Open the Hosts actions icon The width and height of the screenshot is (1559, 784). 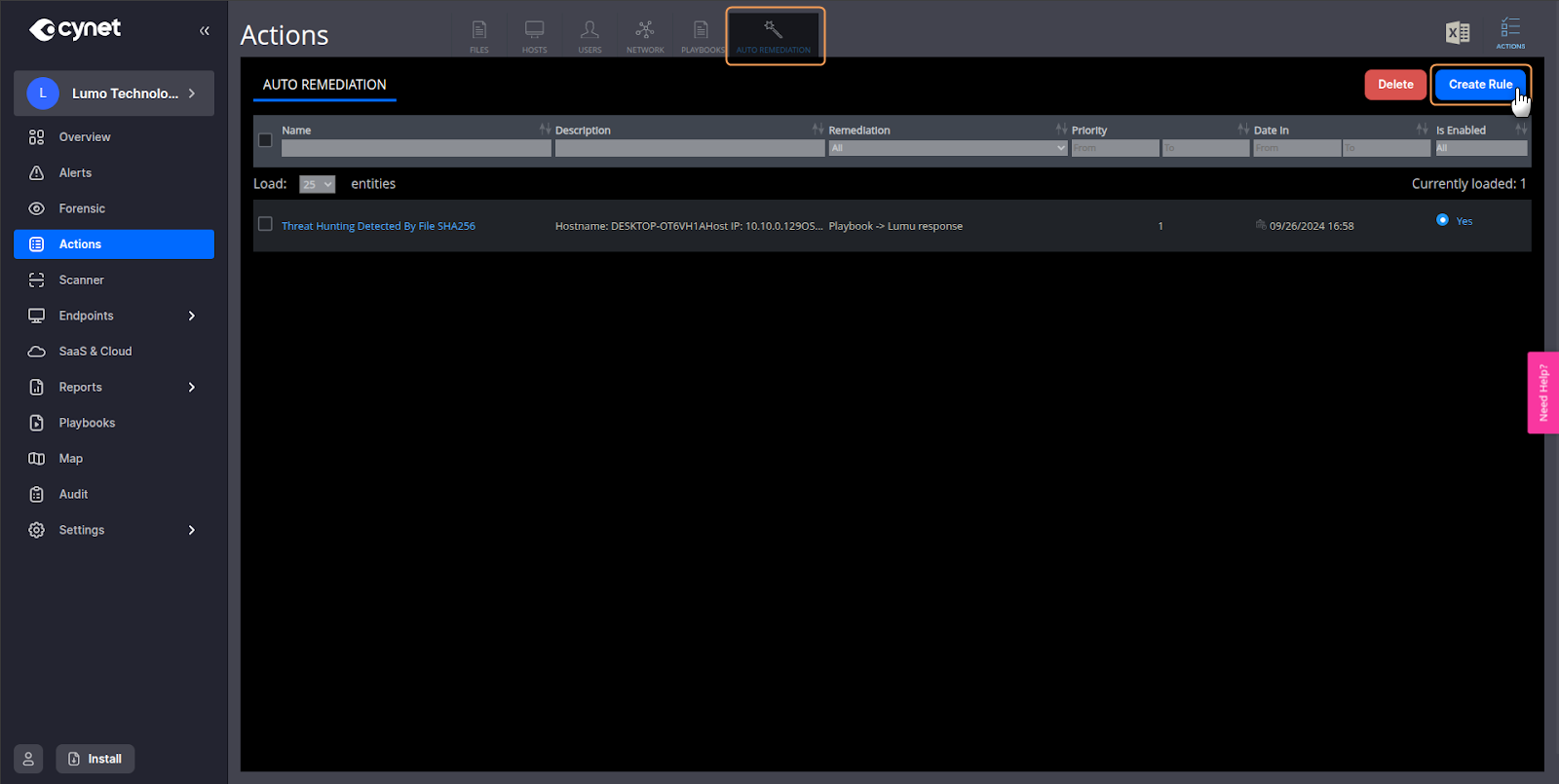point(534,35)
